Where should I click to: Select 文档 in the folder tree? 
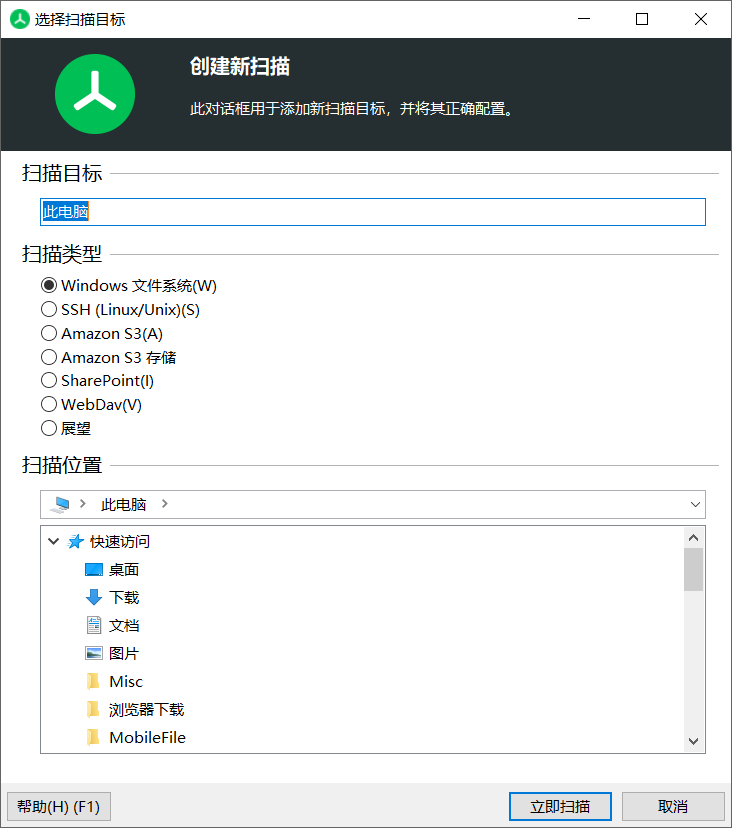tap(124, 625)
